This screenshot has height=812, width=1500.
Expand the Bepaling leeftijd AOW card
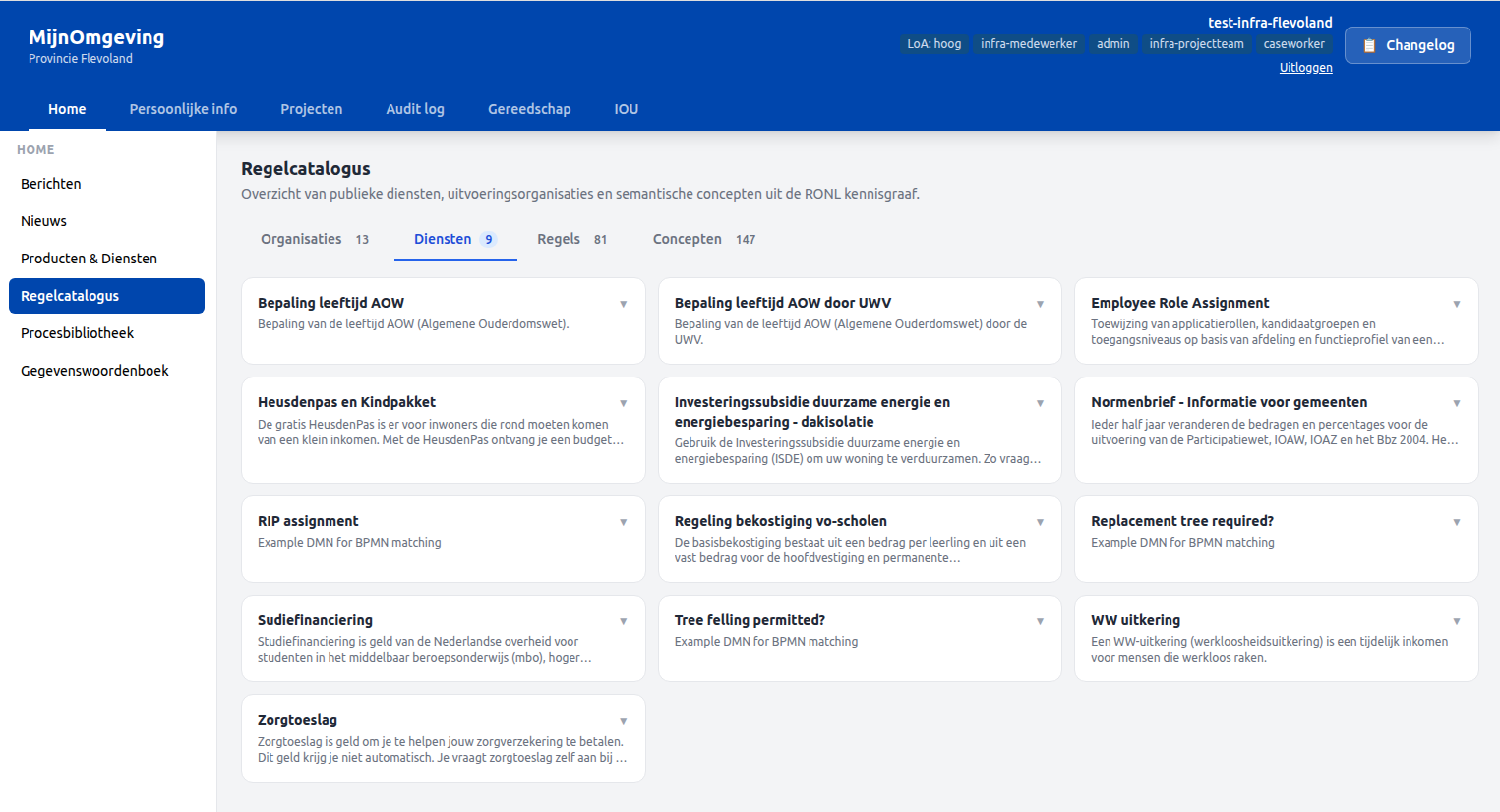click(624, 304)
